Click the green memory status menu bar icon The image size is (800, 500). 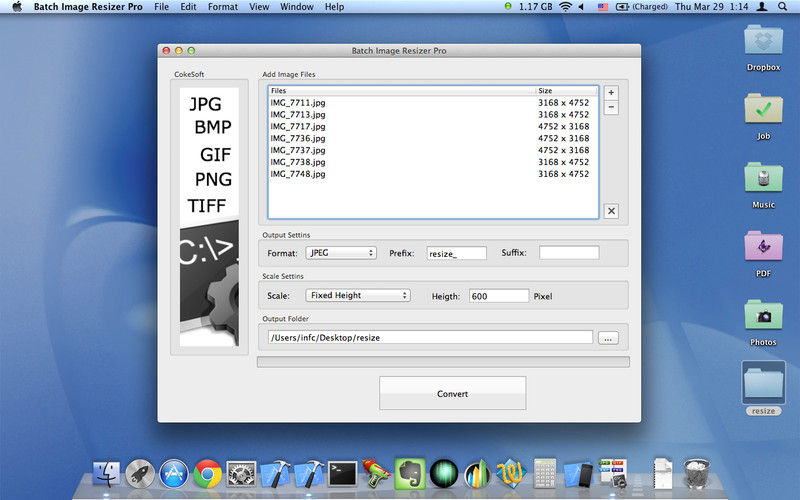click(x=508, y=6)
